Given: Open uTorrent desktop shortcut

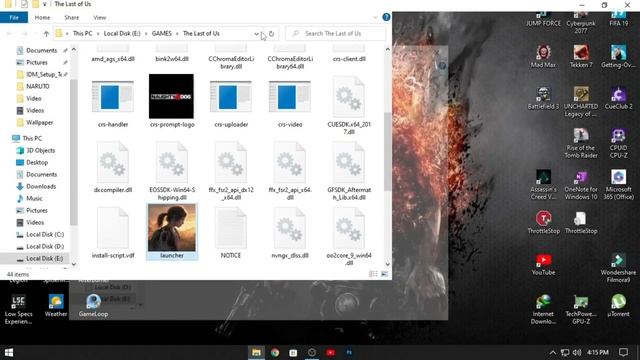Looking at the screenshot, I should [x=618, y=306].
